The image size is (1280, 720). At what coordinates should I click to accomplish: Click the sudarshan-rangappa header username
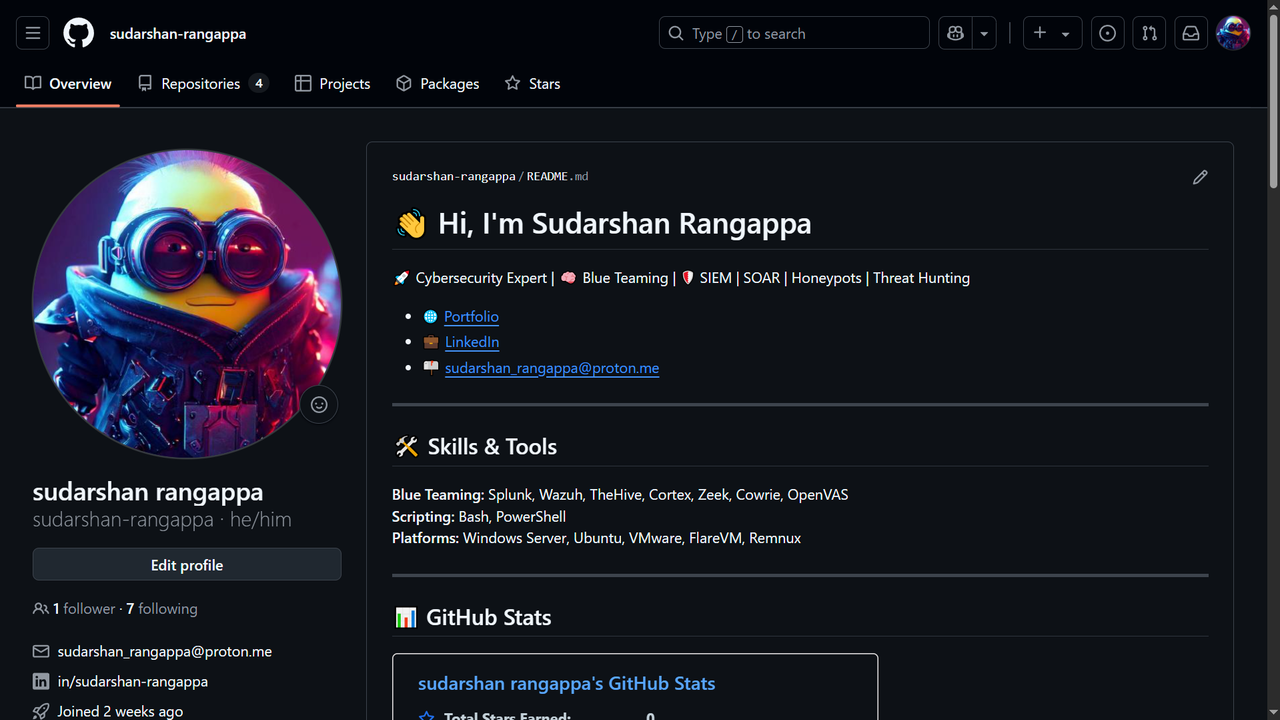click(x=178, y=33)
